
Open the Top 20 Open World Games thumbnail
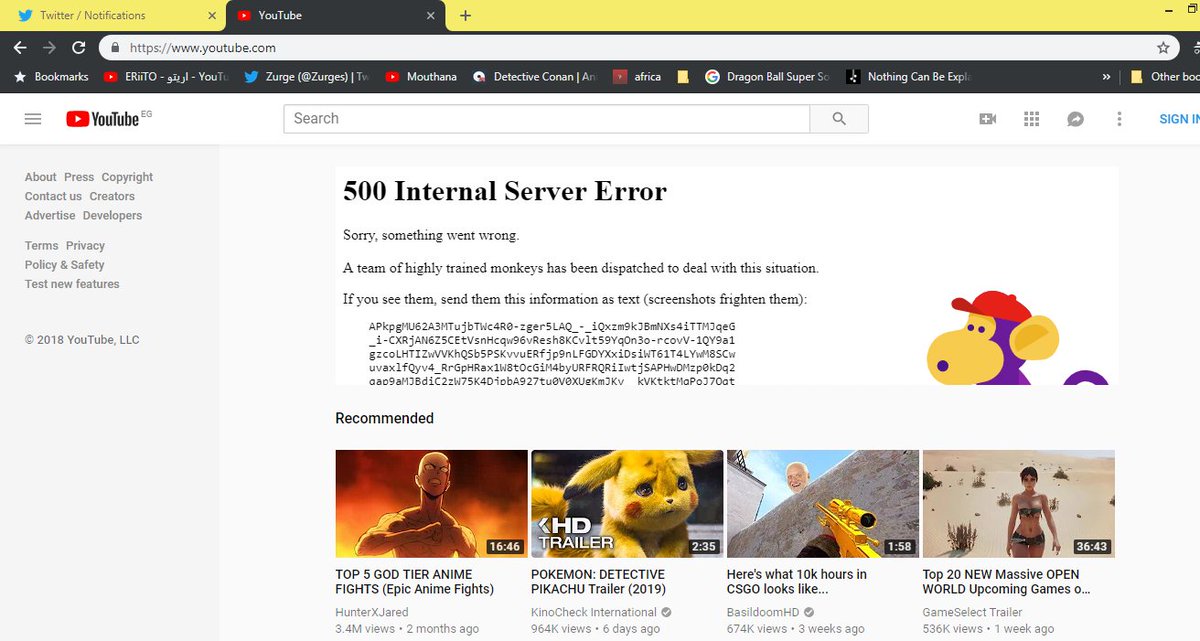(x=1018, y=504)
